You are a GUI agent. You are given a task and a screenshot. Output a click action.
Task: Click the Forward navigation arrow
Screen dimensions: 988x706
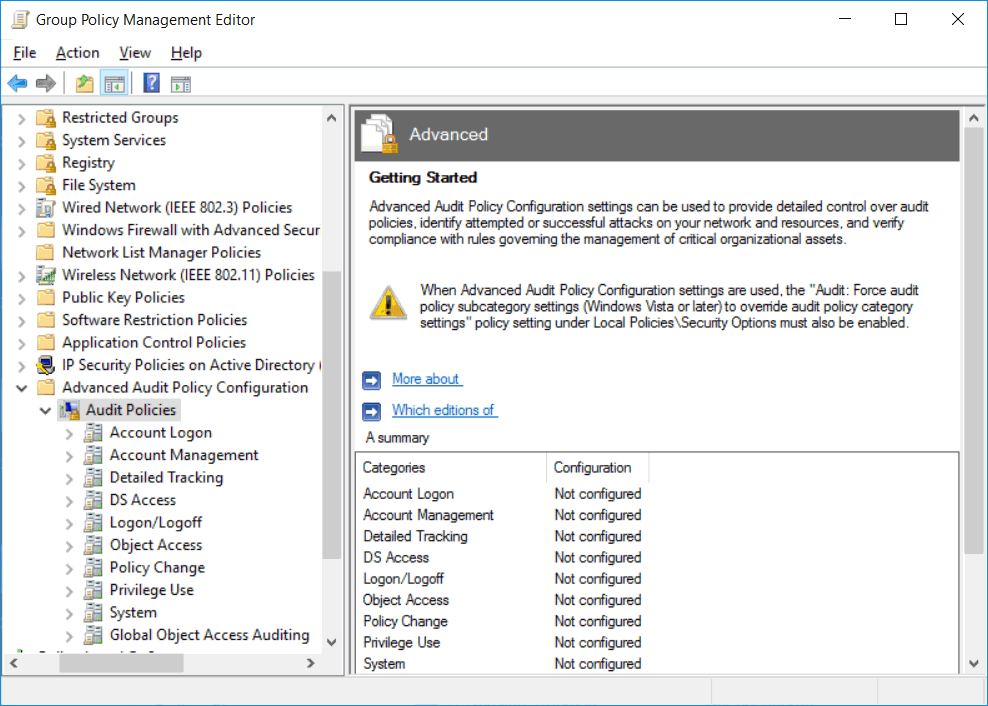(x=45, y=82)
